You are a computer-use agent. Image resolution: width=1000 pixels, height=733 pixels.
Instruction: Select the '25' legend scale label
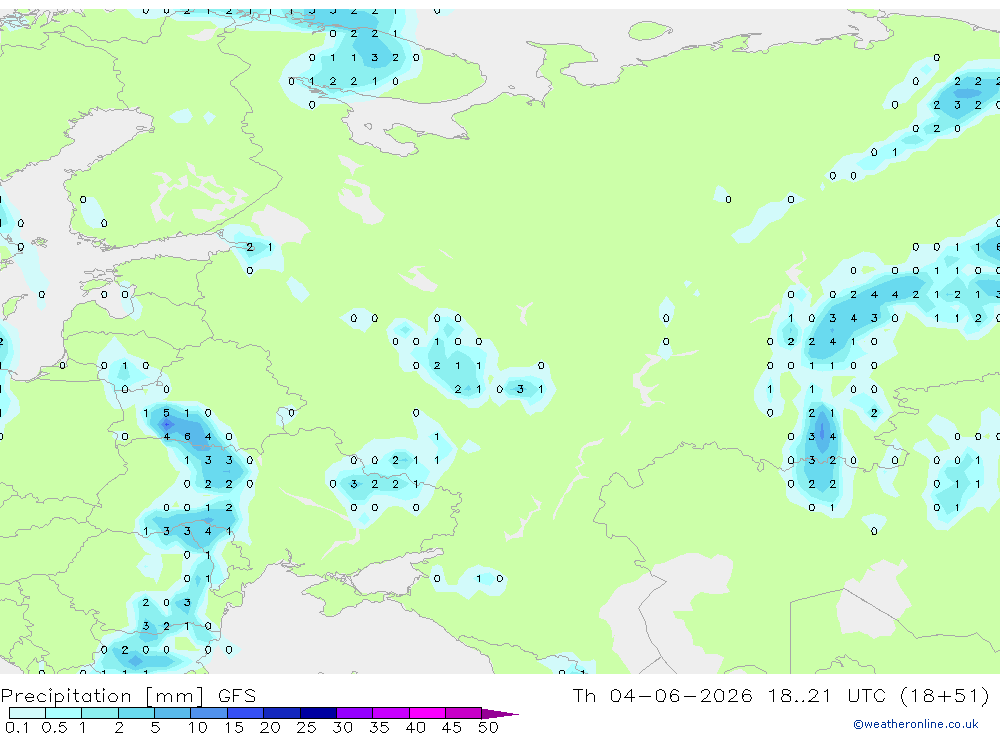306,727
